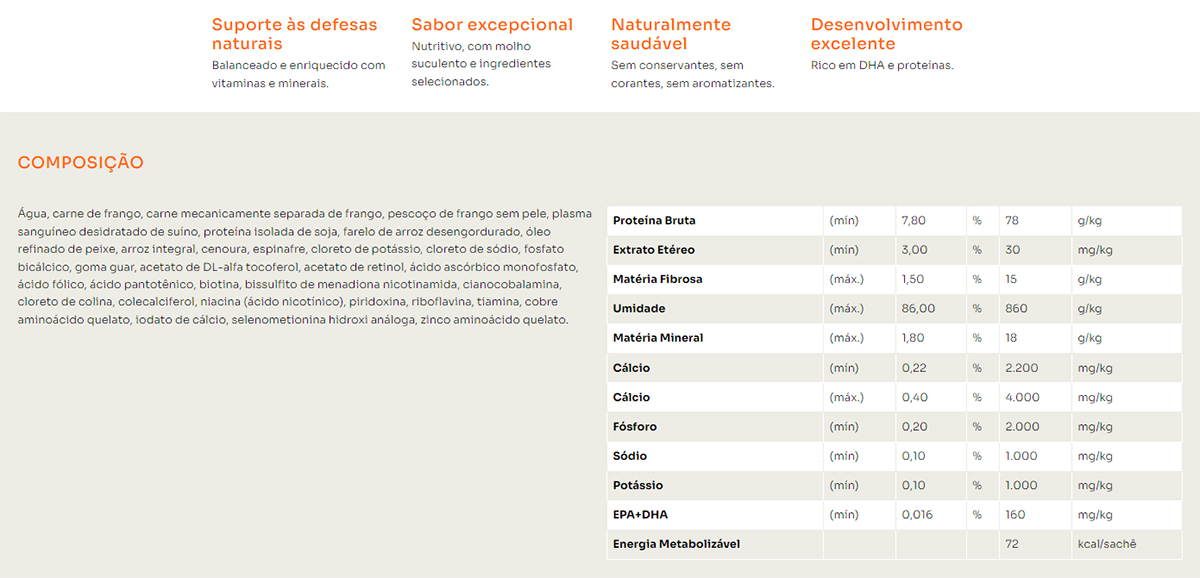Click the "Sabor excepcional" heading

[x=492, y=24]
